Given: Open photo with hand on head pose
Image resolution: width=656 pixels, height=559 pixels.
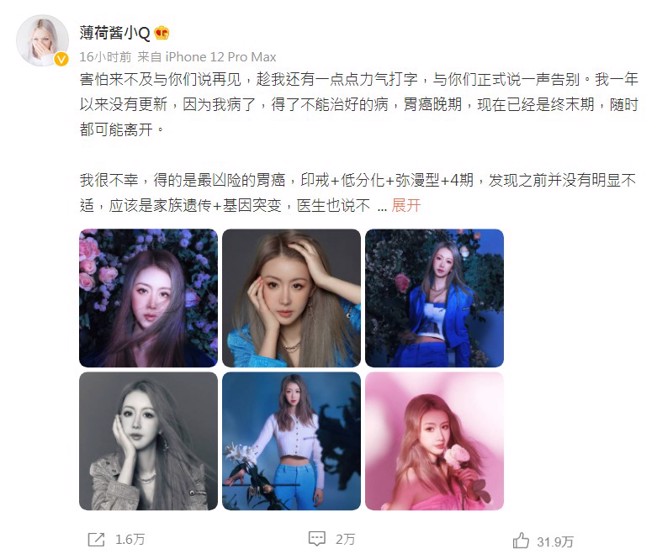Looking at the screenshot, I should coord(291,298).
